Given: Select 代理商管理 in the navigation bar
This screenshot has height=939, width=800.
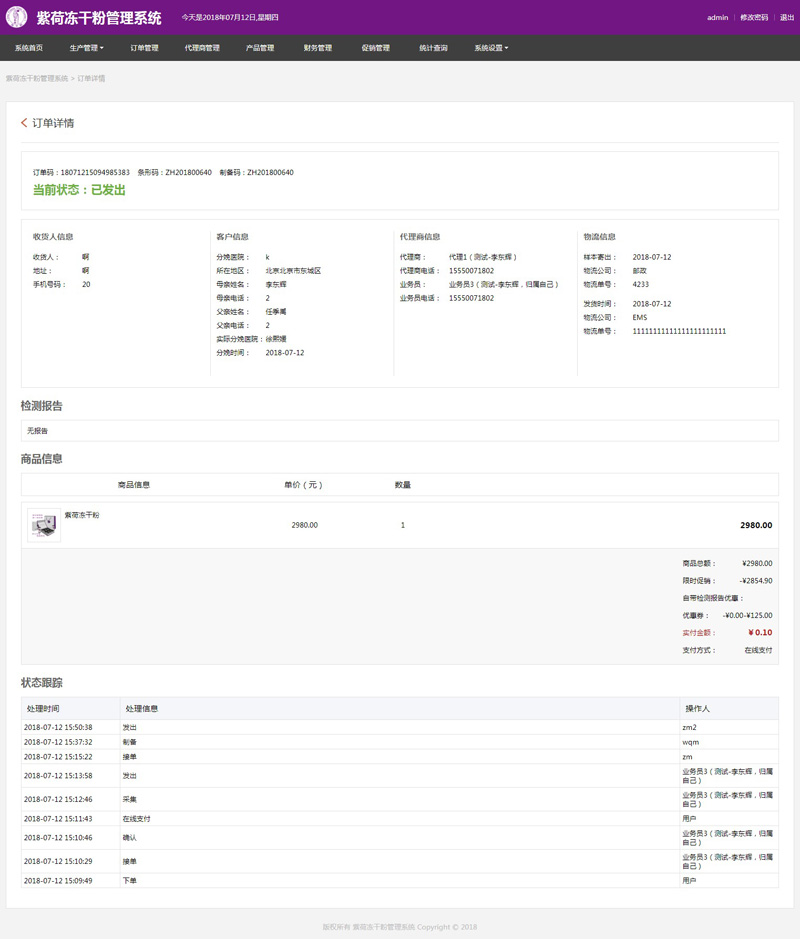Looking at the screenshot, I should point(202,48).
